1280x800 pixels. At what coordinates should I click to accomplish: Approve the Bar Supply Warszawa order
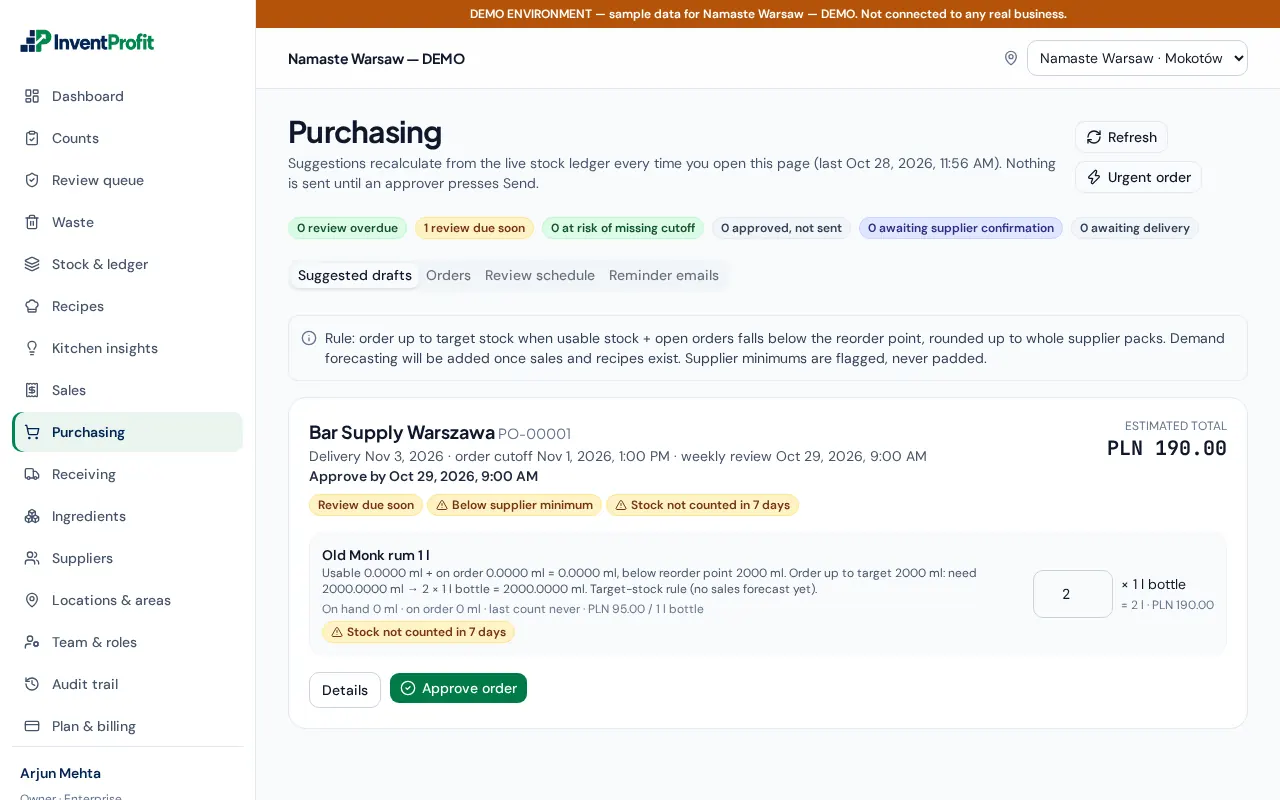458,688
